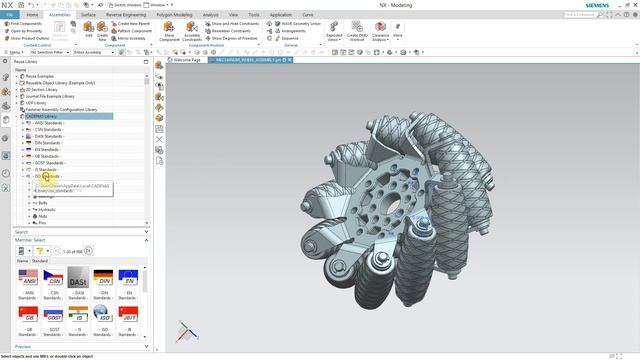
Task: Click the Add component icon
Action: click(x=88, y=27)
